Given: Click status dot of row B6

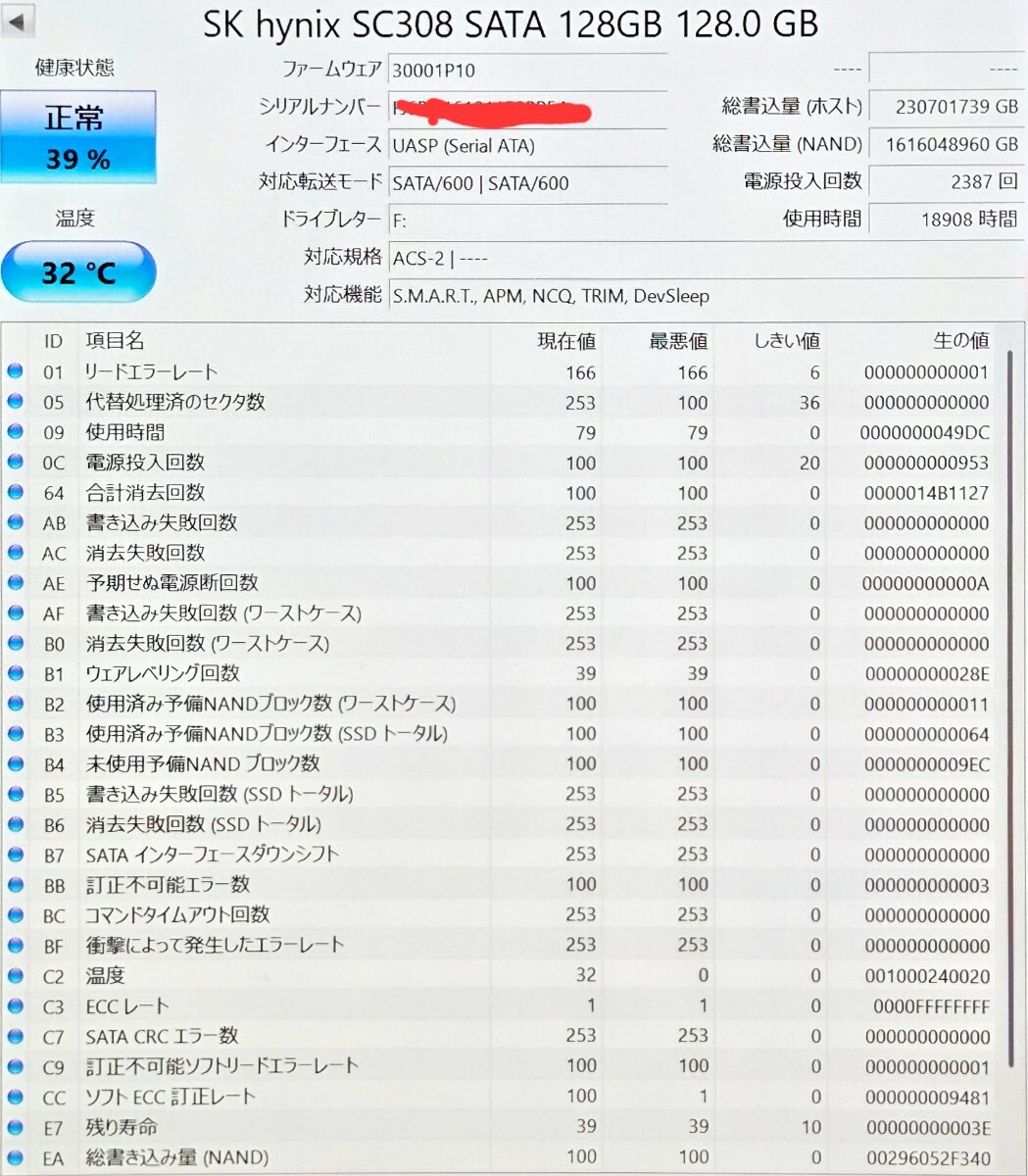Looking at the screenshot, I should [x=15, y=824].
